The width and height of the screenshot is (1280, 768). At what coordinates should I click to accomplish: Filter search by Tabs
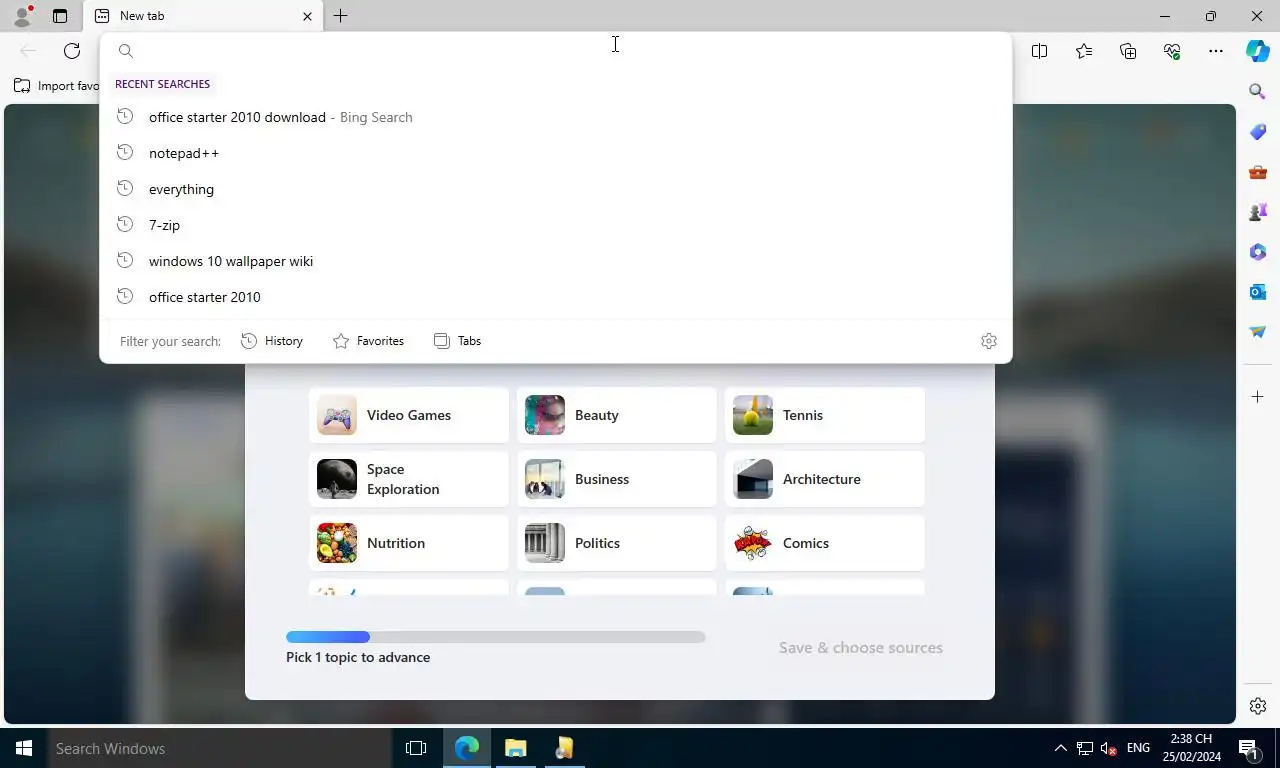tap(458, 341)
